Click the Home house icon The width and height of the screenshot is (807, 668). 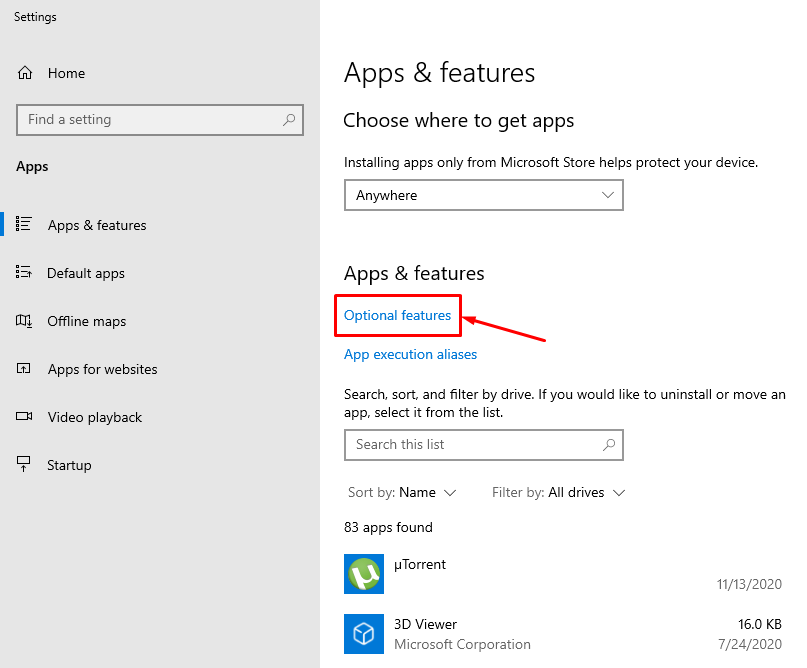point(25,73)
